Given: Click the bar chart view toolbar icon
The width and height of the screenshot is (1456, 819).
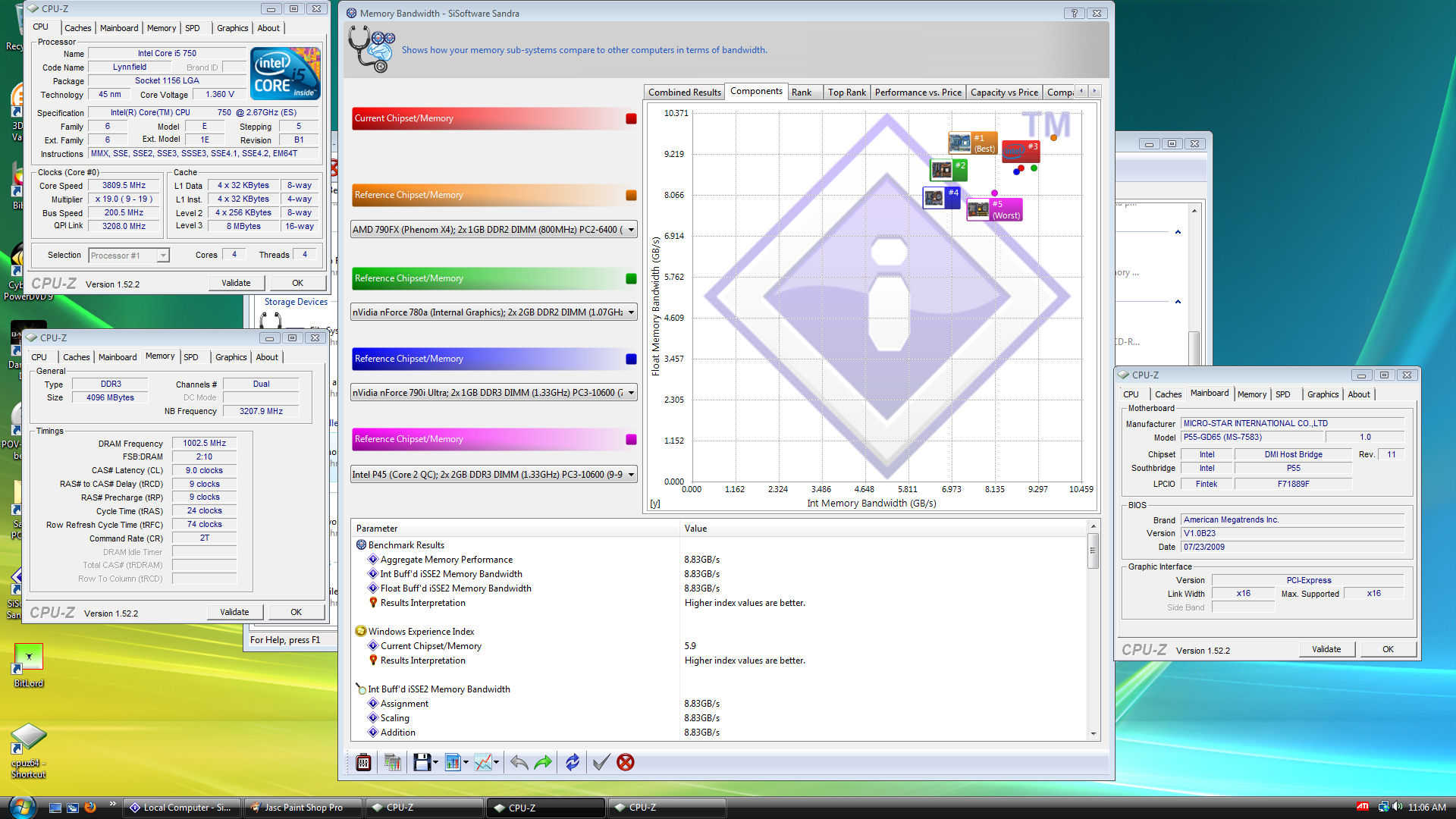Looking at the screenshot, I should (x=453, y=762).
